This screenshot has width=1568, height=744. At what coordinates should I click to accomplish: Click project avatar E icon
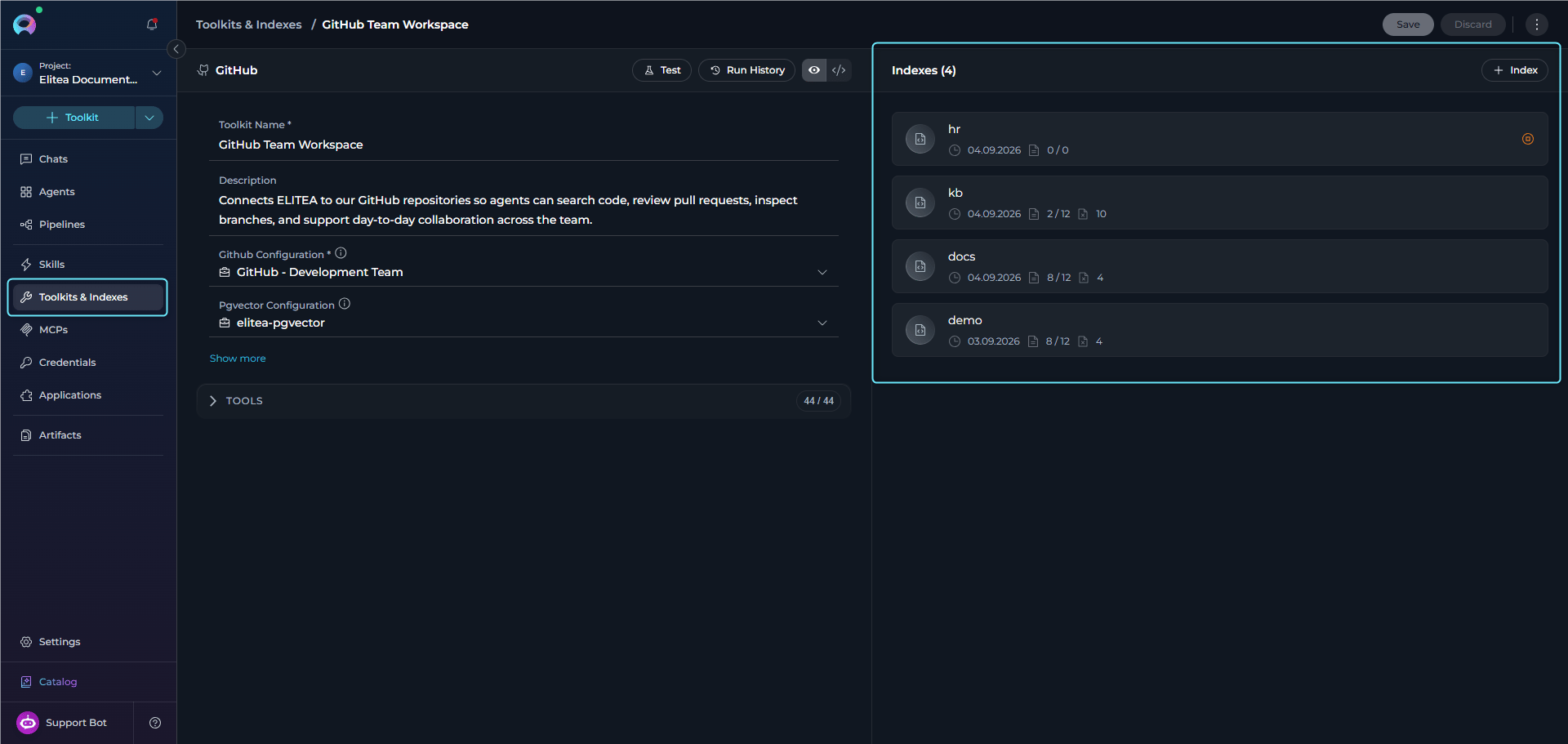23,73
